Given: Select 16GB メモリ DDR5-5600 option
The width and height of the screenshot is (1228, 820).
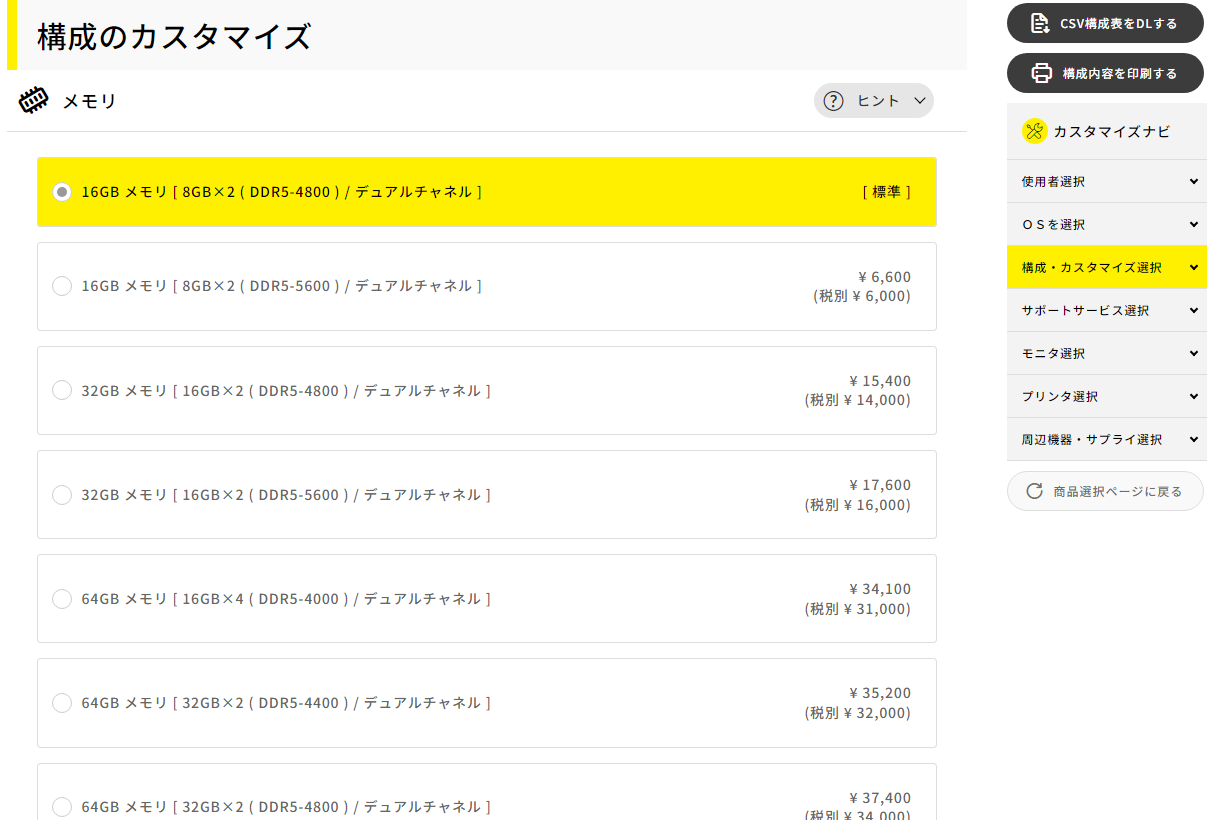Looking at the screenshot, I should point(61,286).
